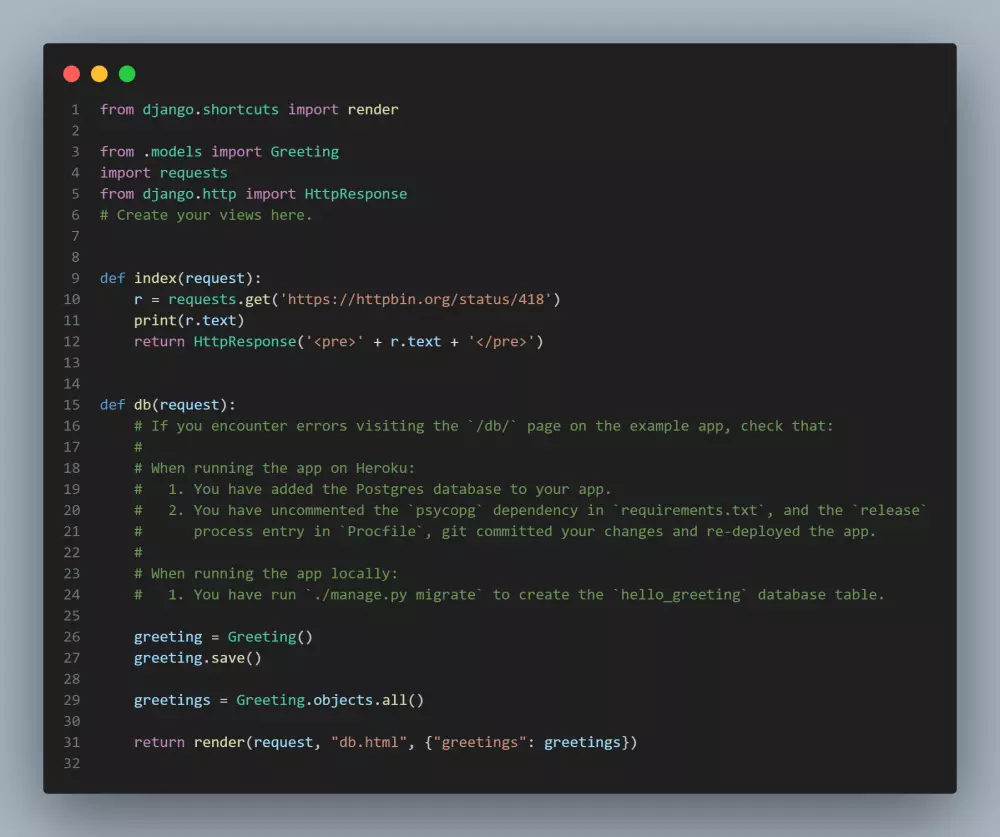
Task: Select the render import on line 1
Action: (x=372, y=109)
